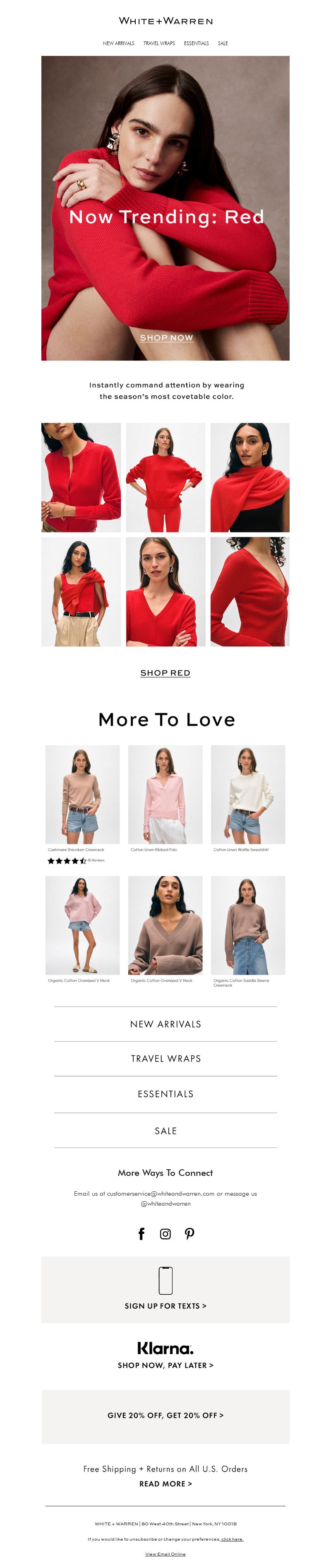Click the unsubscribe click here link

pyautogui.click(x=233, y=1539)
